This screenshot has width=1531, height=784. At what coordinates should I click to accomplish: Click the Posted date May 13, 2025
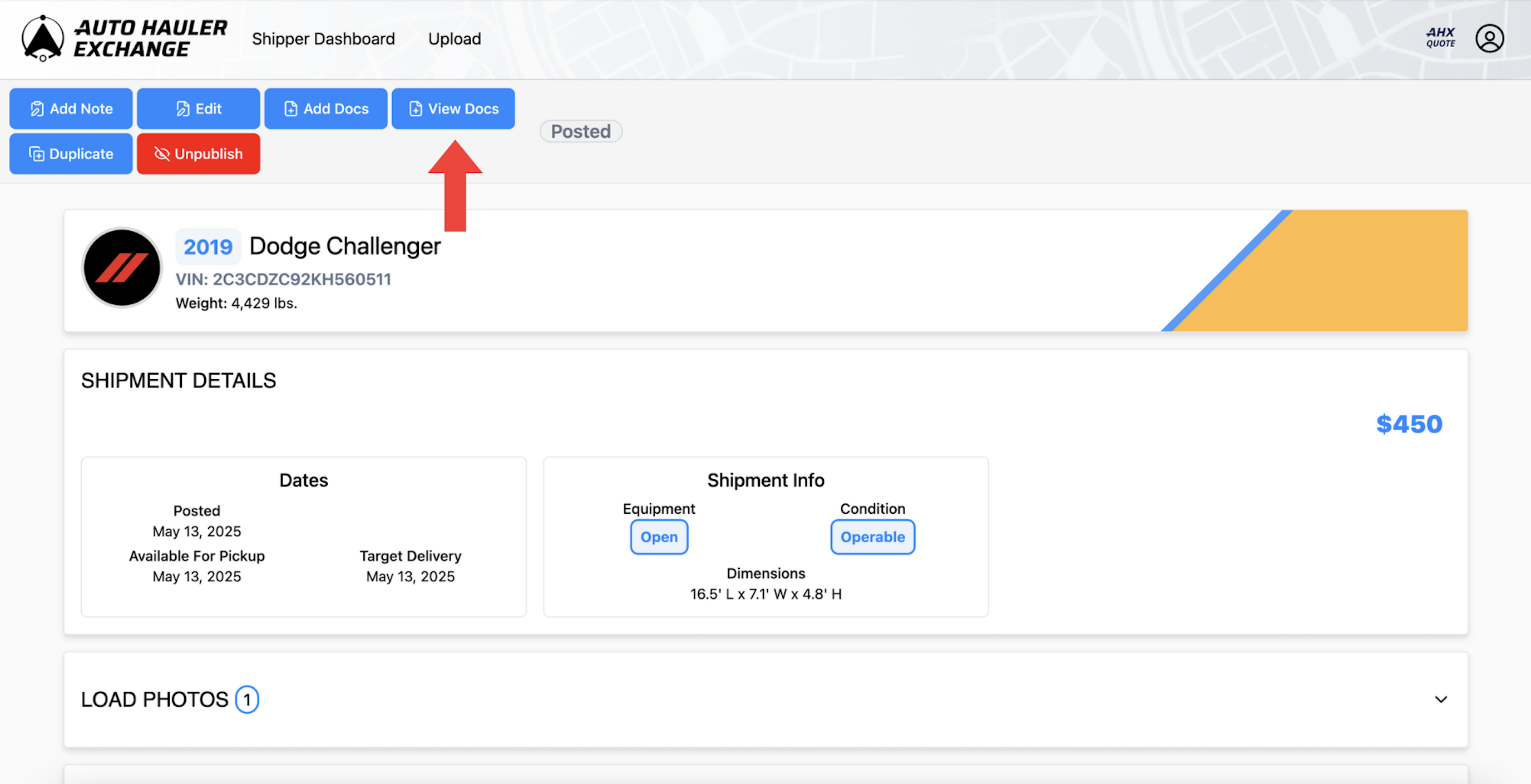point(197,531)
